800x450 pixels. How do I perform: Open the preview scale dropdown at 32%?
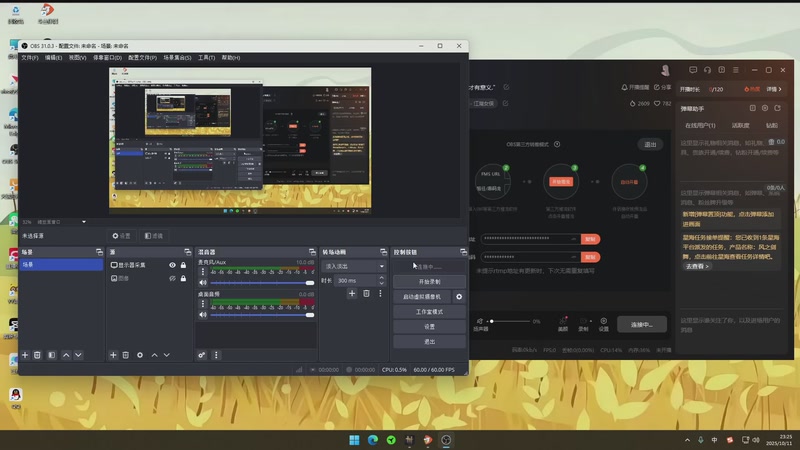click(84, 222)
